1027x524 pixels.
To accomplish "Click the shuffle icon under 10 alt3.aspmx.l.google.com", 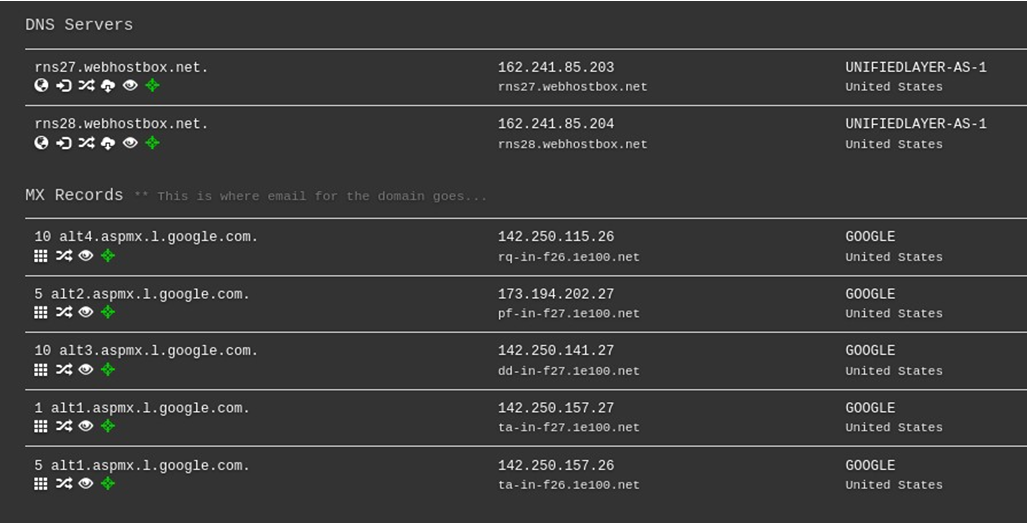I will click(64, 370).
